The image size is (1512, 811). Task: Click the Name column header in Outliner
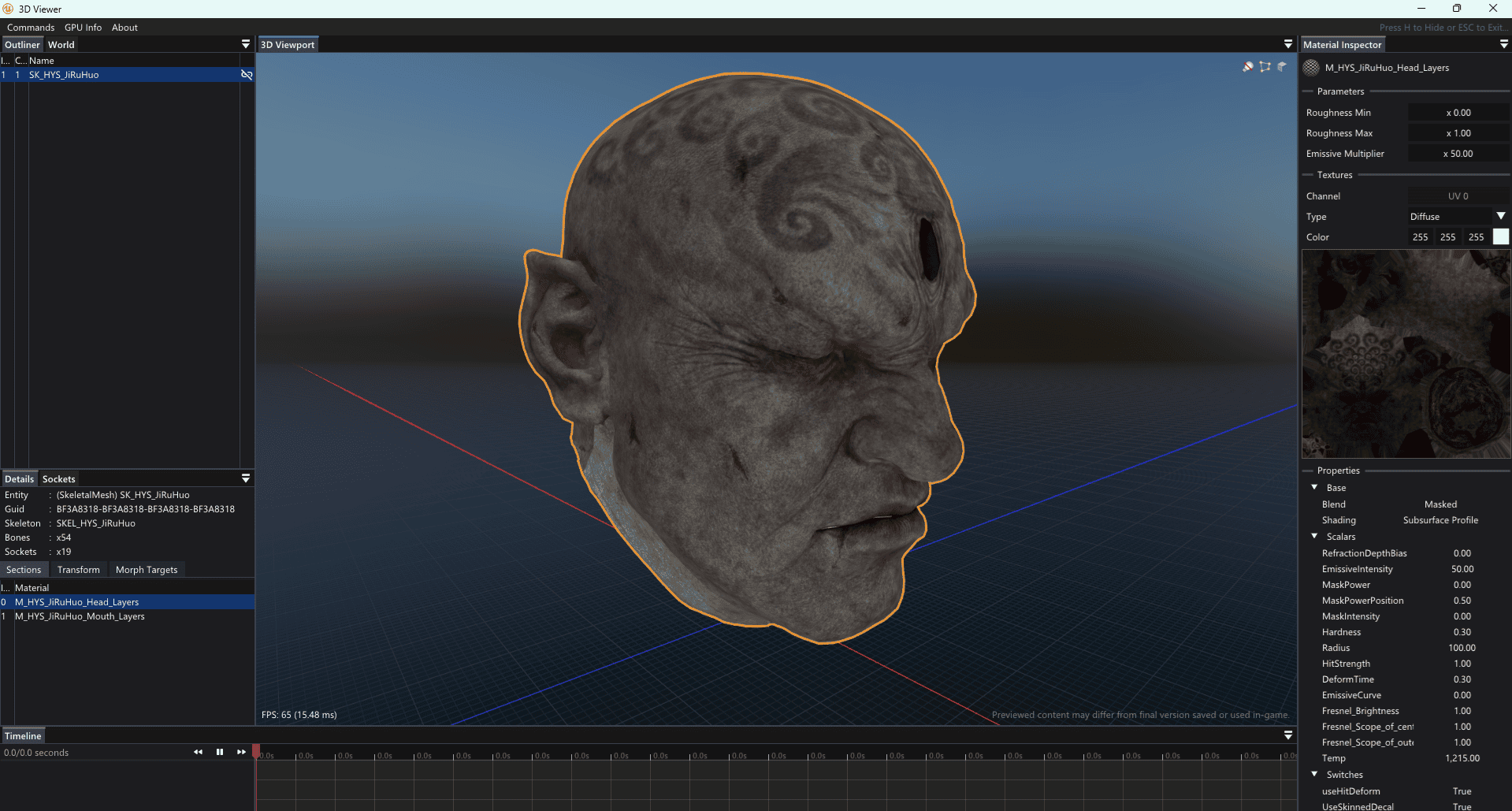point(42,61)
